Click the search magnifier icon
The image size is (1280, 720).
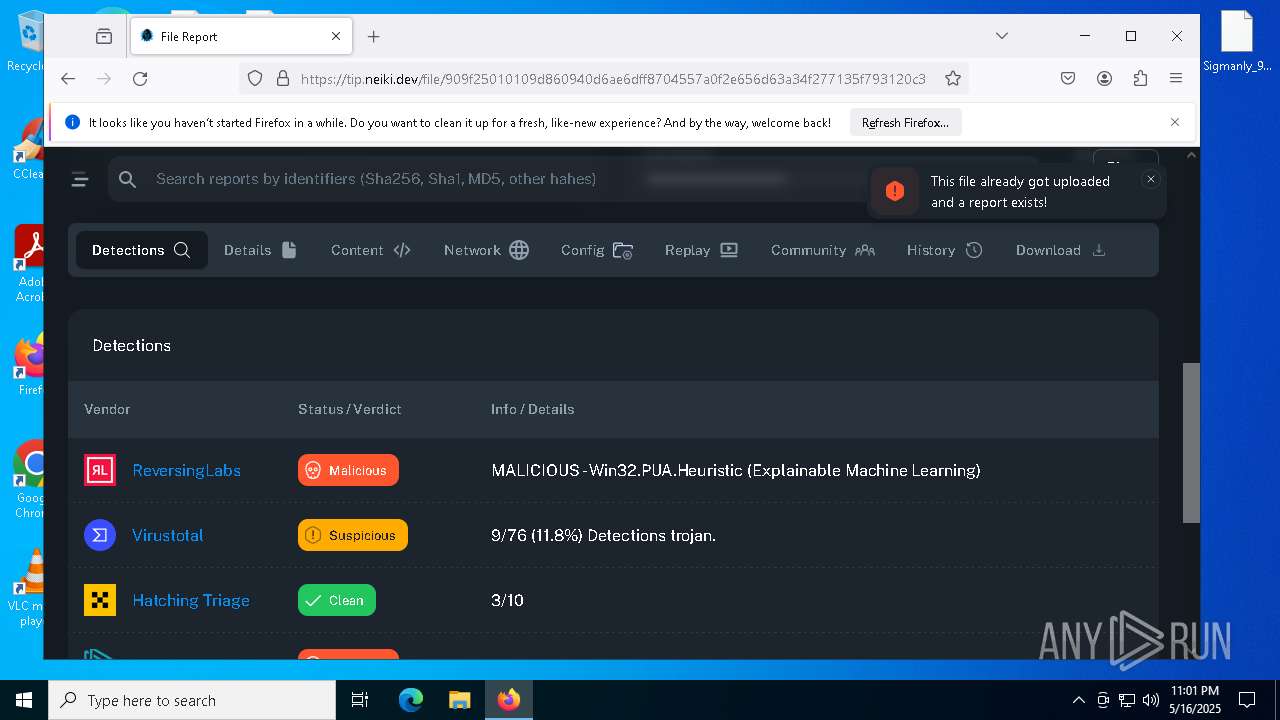tap(127, 179)
